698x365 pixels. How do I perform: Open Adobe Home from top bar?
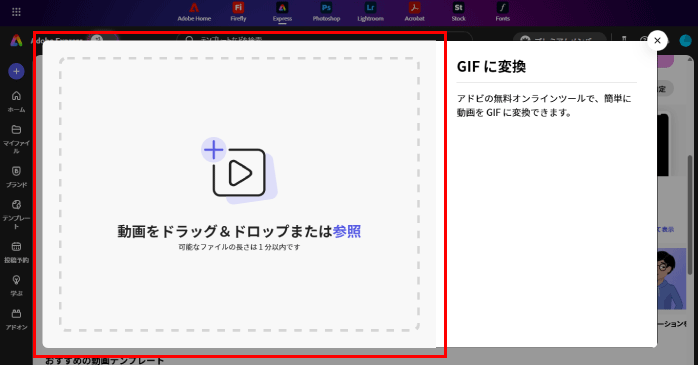click(194, 12)
